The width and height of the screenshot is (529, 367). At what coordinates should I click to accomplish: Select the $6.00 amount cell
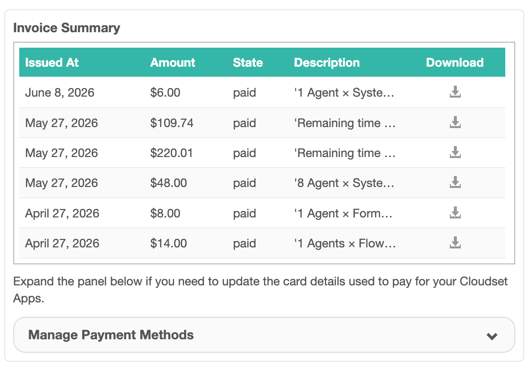(165, 92)
